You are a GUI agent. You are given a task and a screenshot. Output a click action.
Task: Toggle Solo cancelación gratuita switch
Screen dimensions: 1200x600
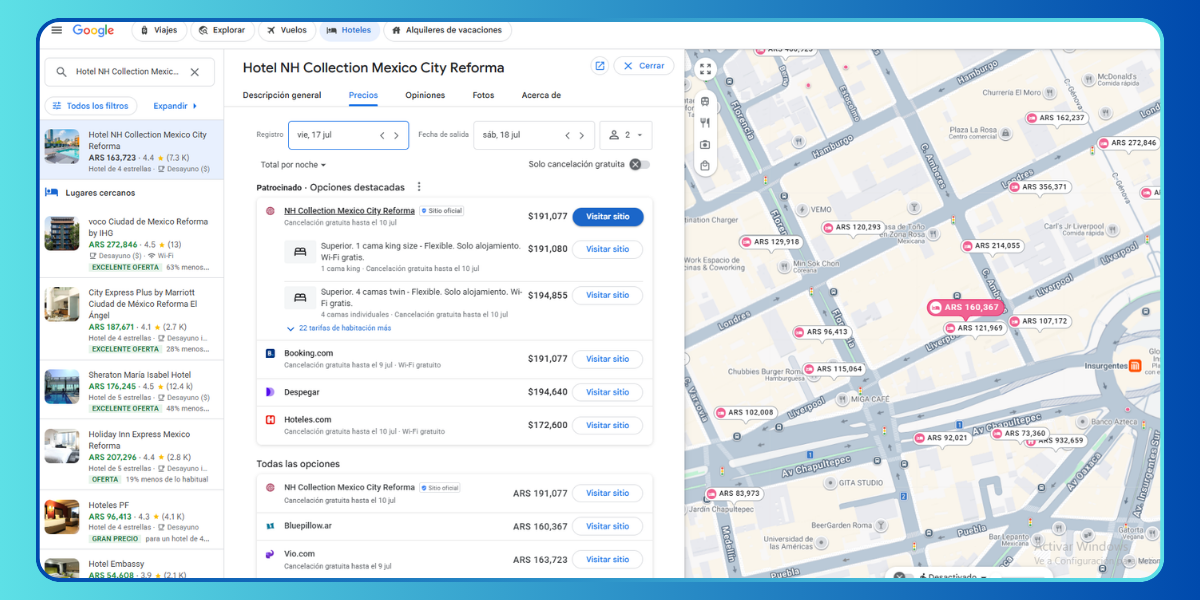(639, 164)
